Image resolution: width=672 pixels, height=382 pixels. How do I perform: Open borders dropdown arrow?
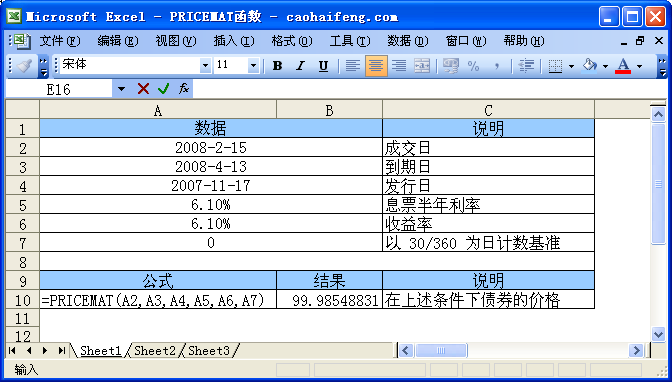point(571,66)
